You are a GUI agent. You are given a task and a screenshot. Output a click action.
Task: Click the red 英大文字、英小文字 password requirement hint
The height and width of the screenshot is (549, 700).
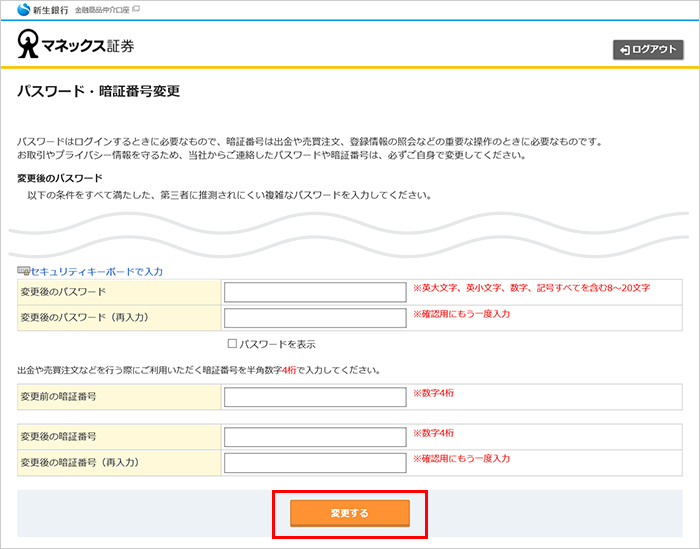531,288
